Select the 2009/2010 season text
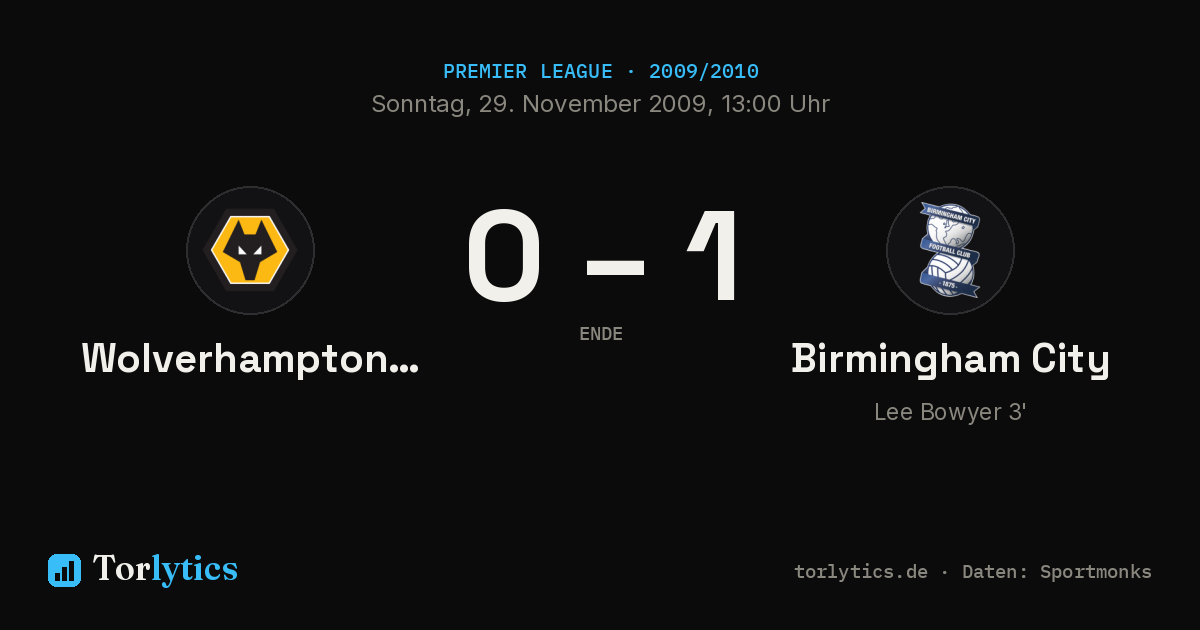Viewport: 1200px width, 630px height. tap(703, 72)
